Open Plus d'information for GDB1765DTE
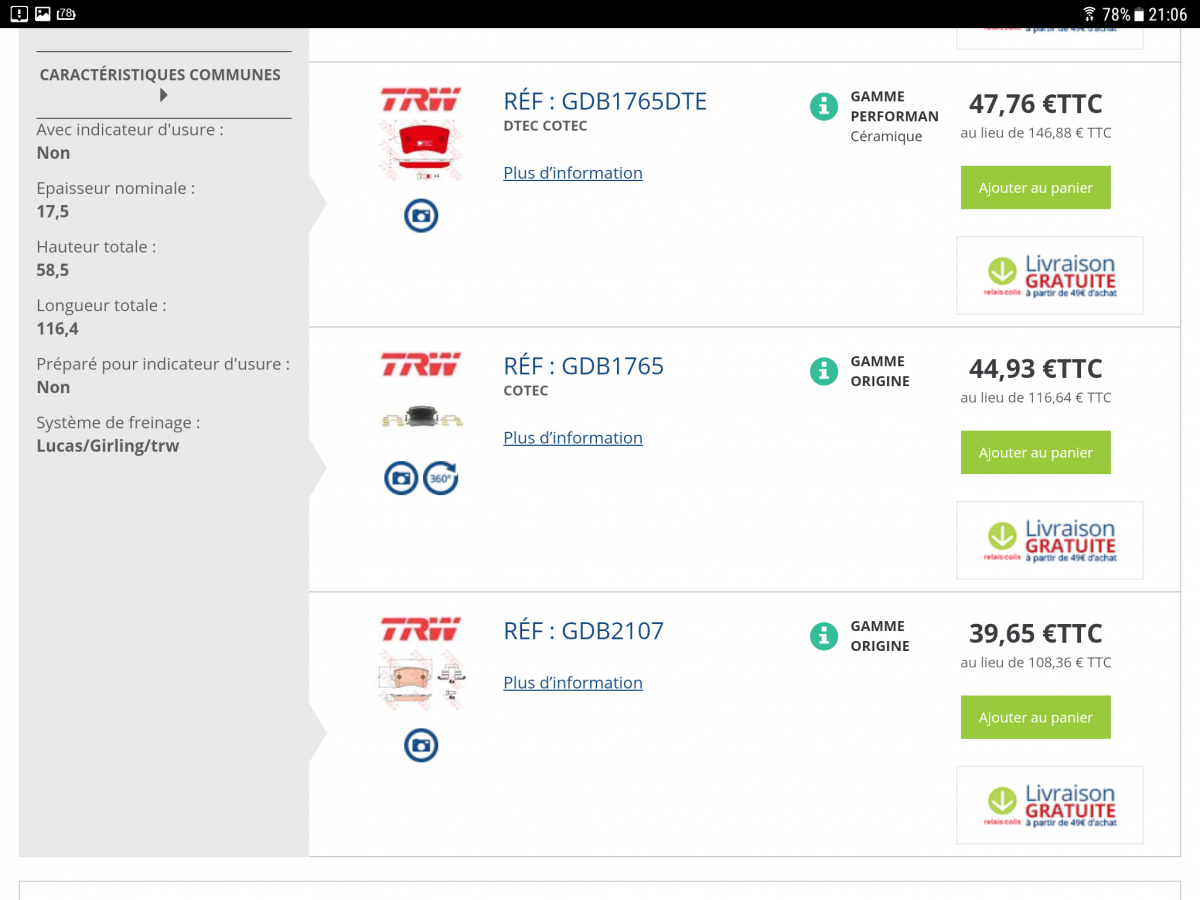1200x900 pixels. coord(573,173)
